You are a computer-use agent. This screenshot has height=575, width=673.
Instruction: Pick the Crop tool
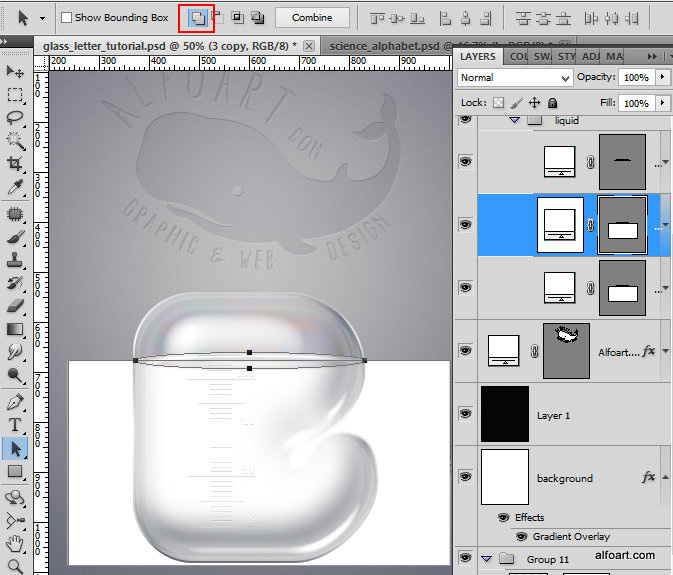pos(15,163)
